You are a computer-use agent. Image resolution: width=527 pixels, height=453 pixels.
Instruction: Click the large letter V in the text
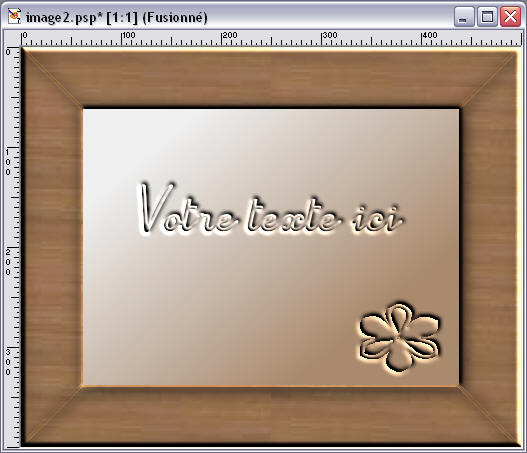pos(156,208)
